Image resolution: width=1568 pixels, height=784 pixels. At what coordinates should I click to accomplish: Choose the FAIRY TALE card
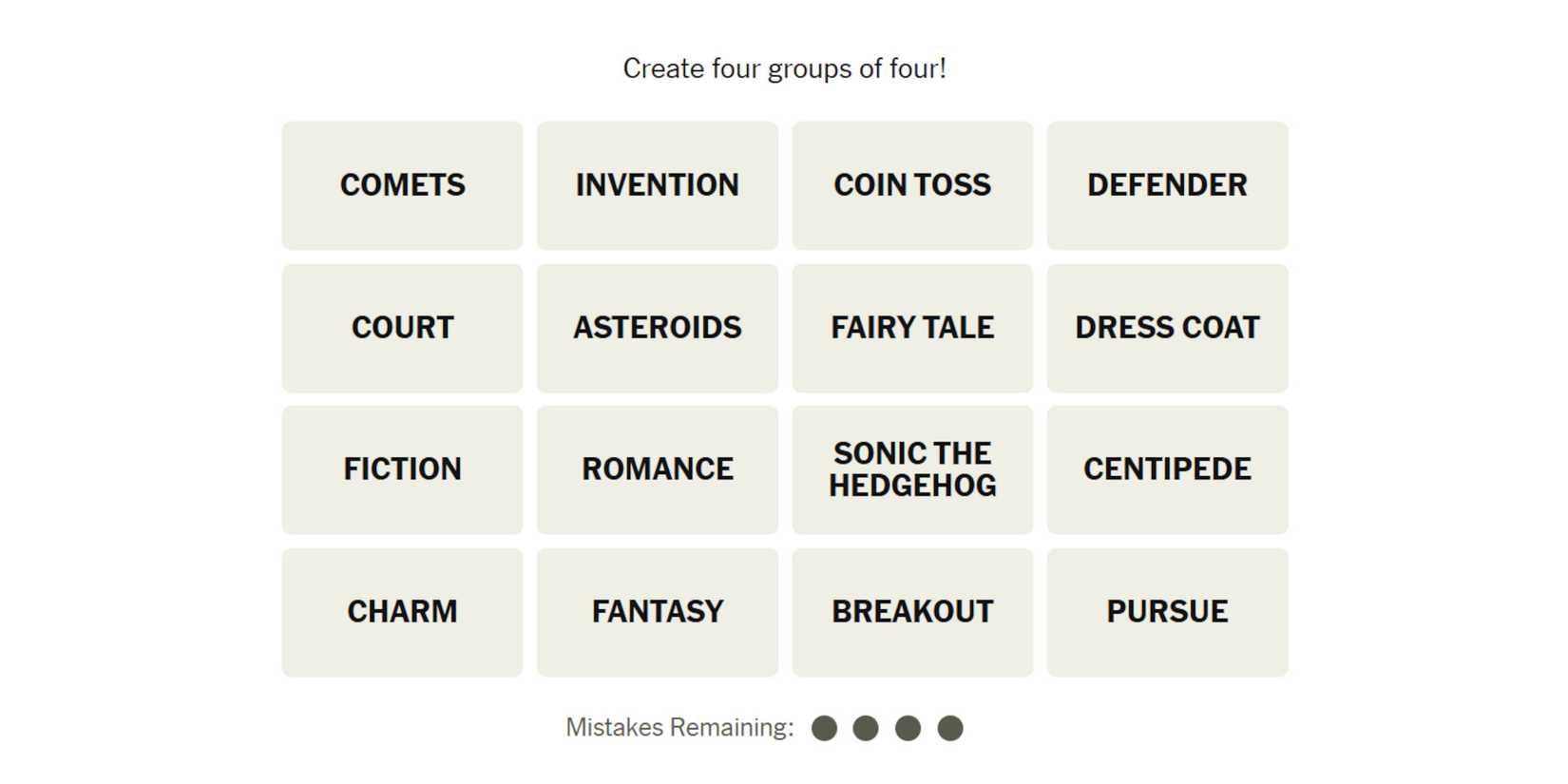912,328
